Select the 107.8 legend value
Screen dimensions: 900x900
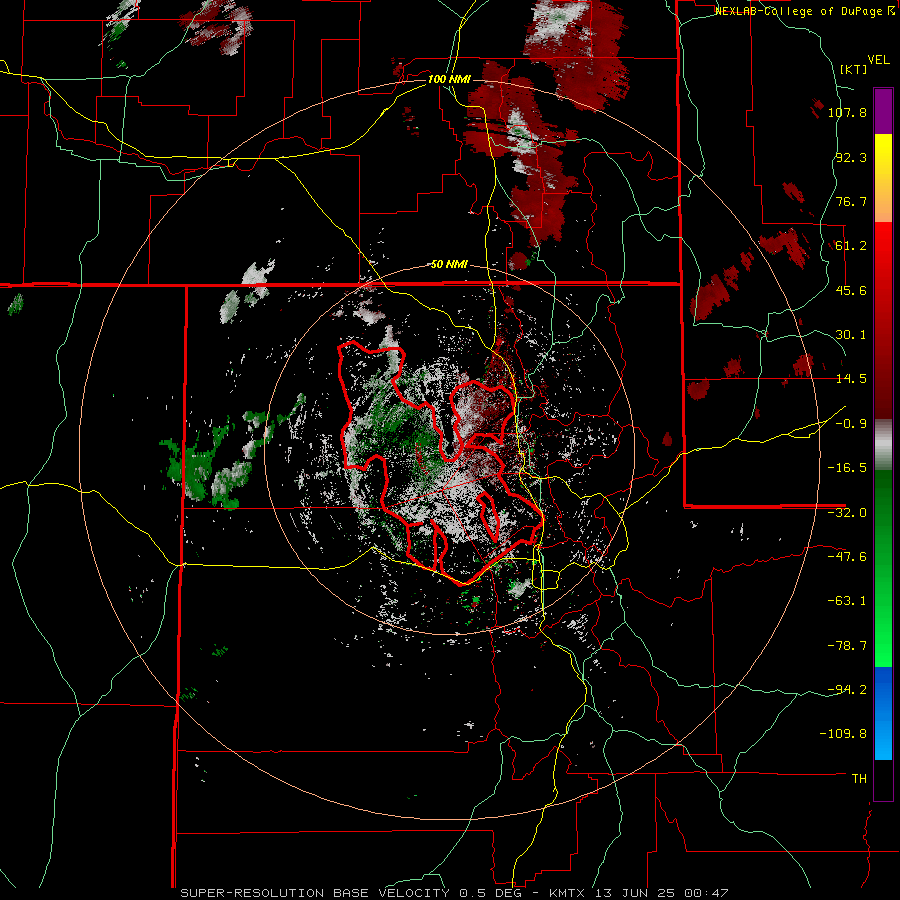(847, 112)
